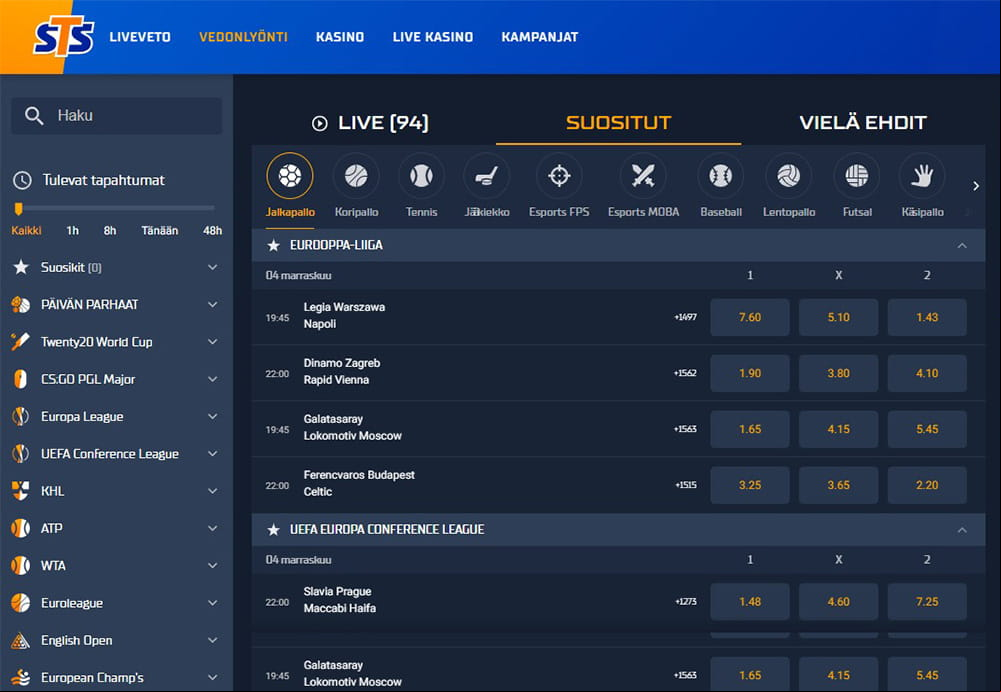Collapse the Eurooppa-liiga section
The width and height of the screenshot is (1001, 692).
pyautogui.click(x=962, y=246)
